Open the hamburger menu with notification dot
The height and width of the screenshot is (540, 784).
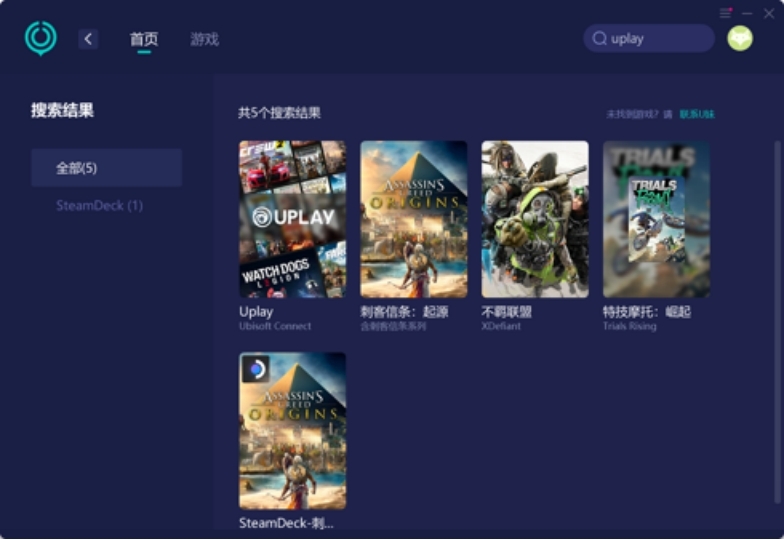pos(725,14)
